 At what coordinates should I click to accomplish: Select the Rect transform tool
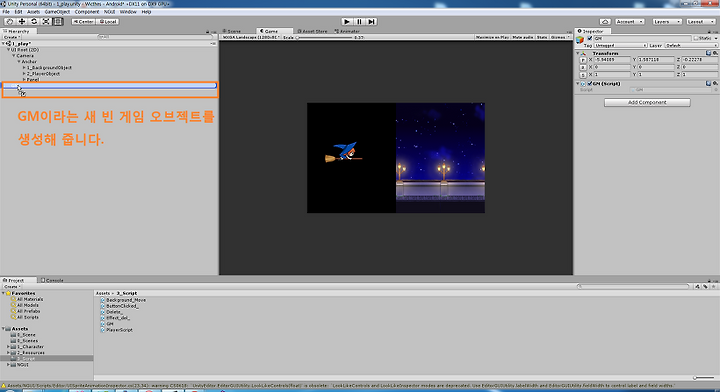click(x=58, y=22)
